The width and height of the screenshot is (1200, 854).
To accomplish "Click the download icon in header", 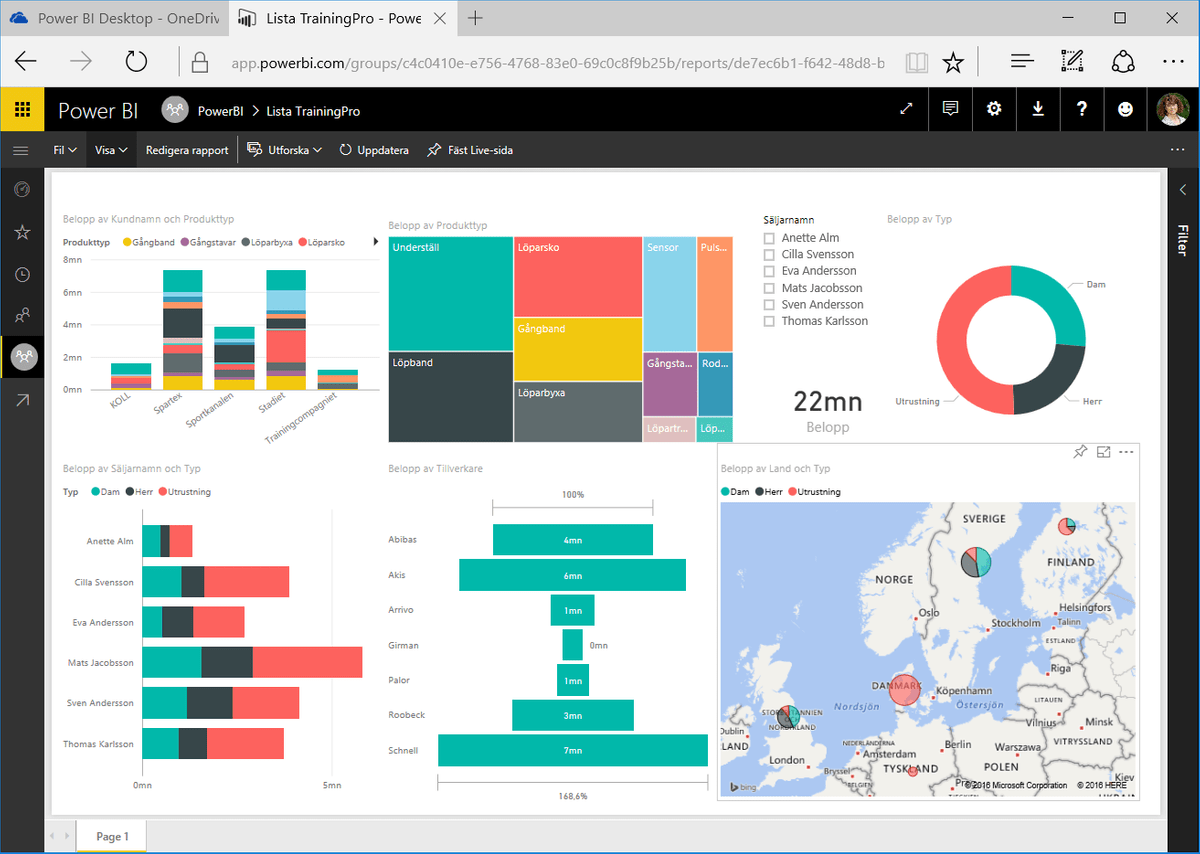I will point(1038,110).
